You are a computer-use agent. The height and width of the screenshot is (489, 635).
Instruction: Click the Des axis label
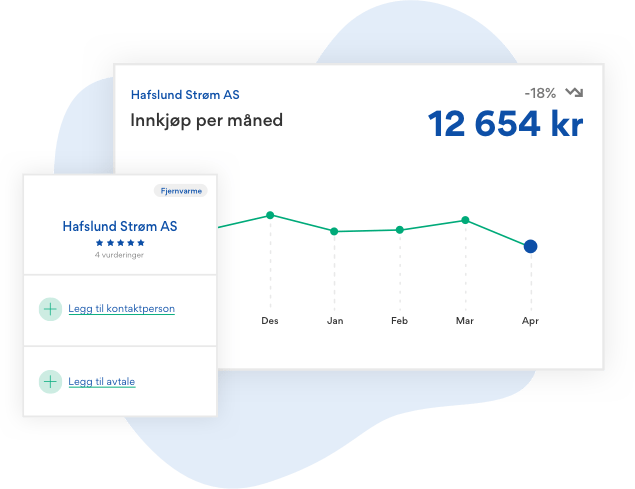[270, 322]
